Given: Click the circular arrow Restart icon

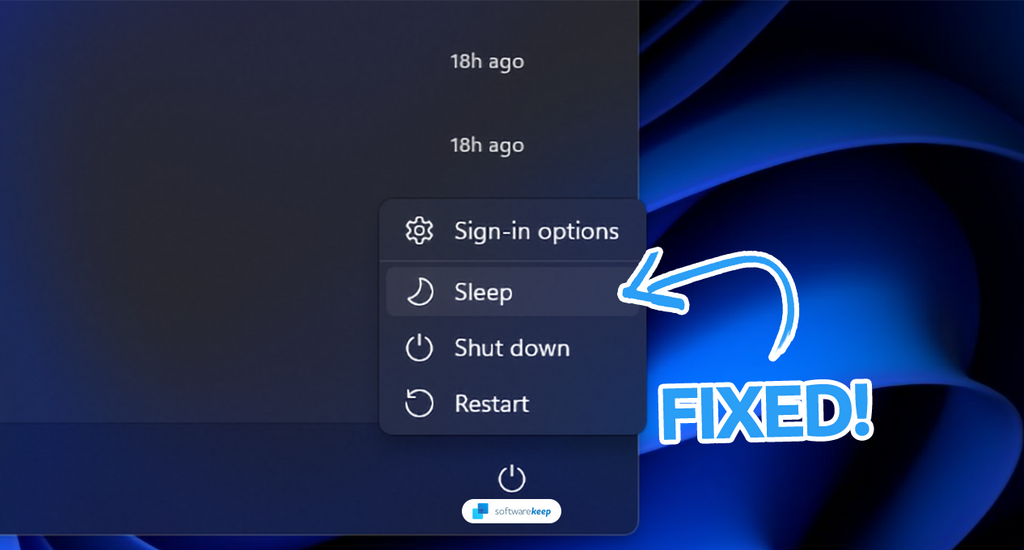Looking at the screenshot, I should click(x=419, y=404).
